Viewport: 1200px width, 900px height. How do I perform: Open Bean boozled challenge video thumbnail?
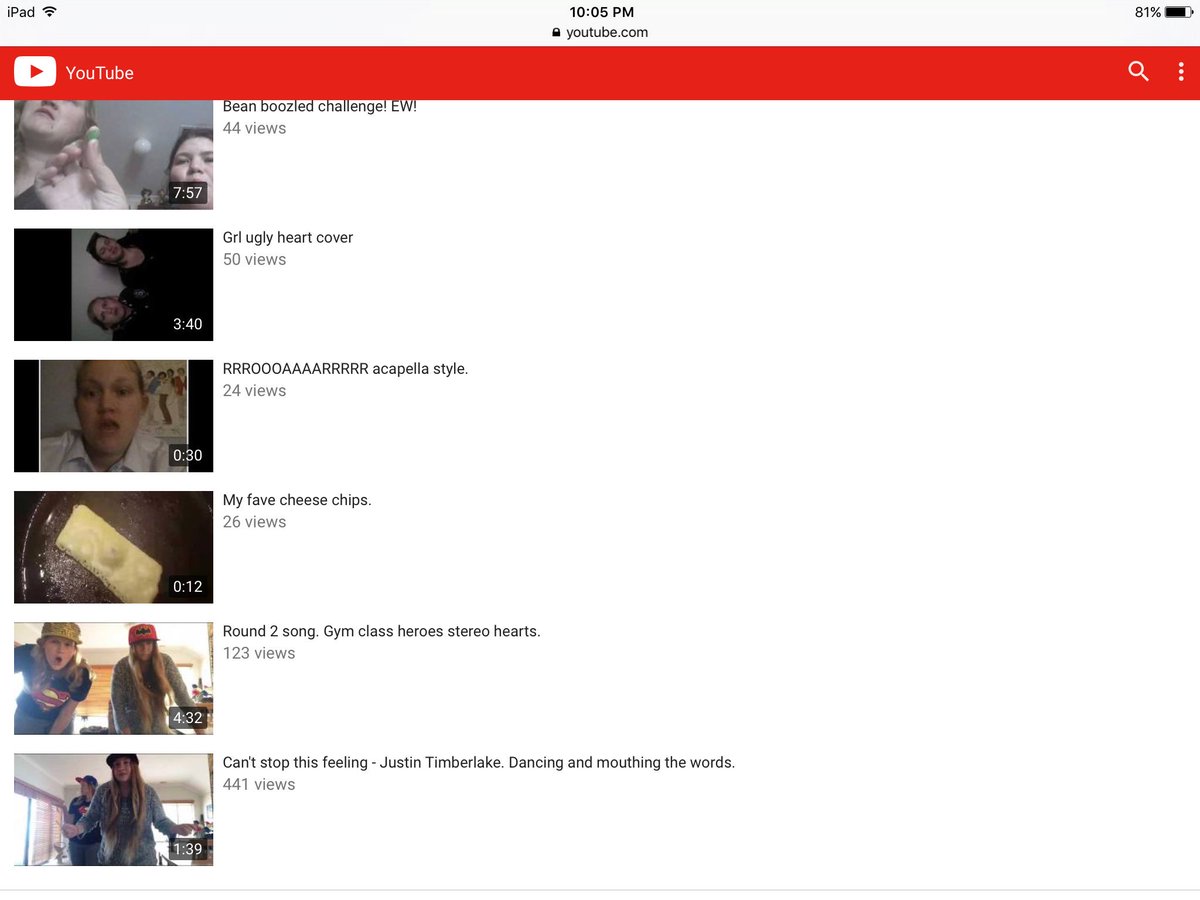pyautogui.click(x=113, y=155)
